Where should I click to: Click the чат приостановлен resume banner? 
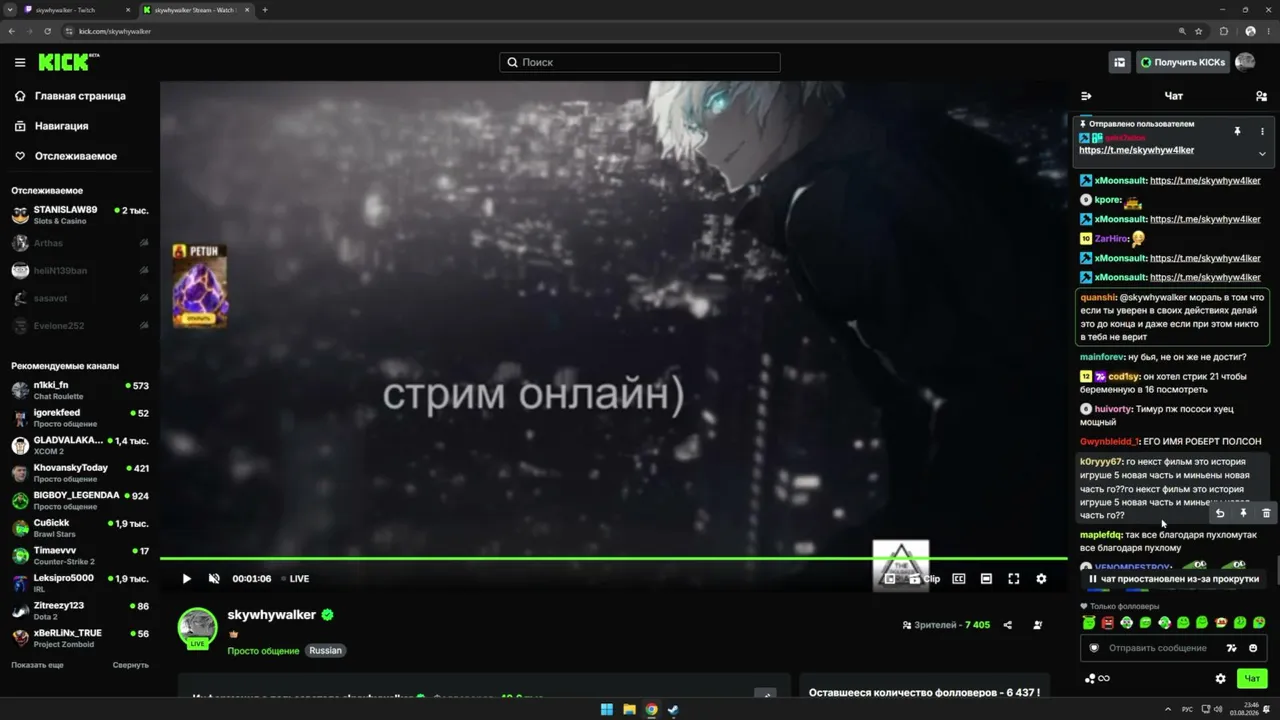pos(1173,579)
